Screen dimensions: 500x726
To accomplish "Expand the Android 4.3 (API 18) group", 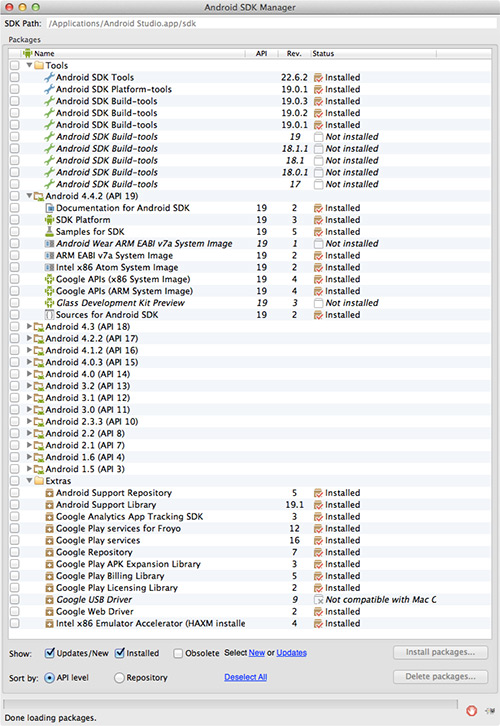I will coord(29,326).
